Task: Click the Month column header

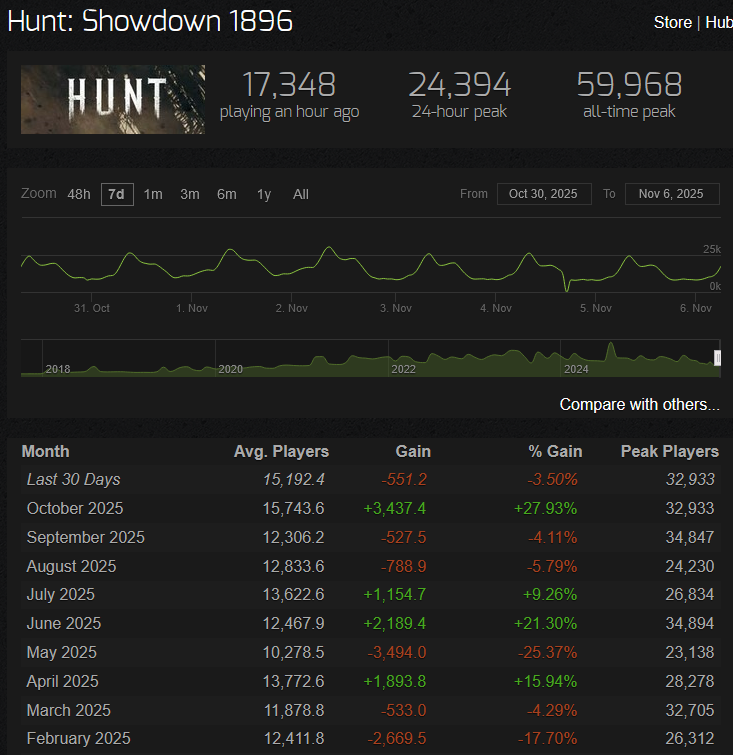Action: [x=45, y=452]
